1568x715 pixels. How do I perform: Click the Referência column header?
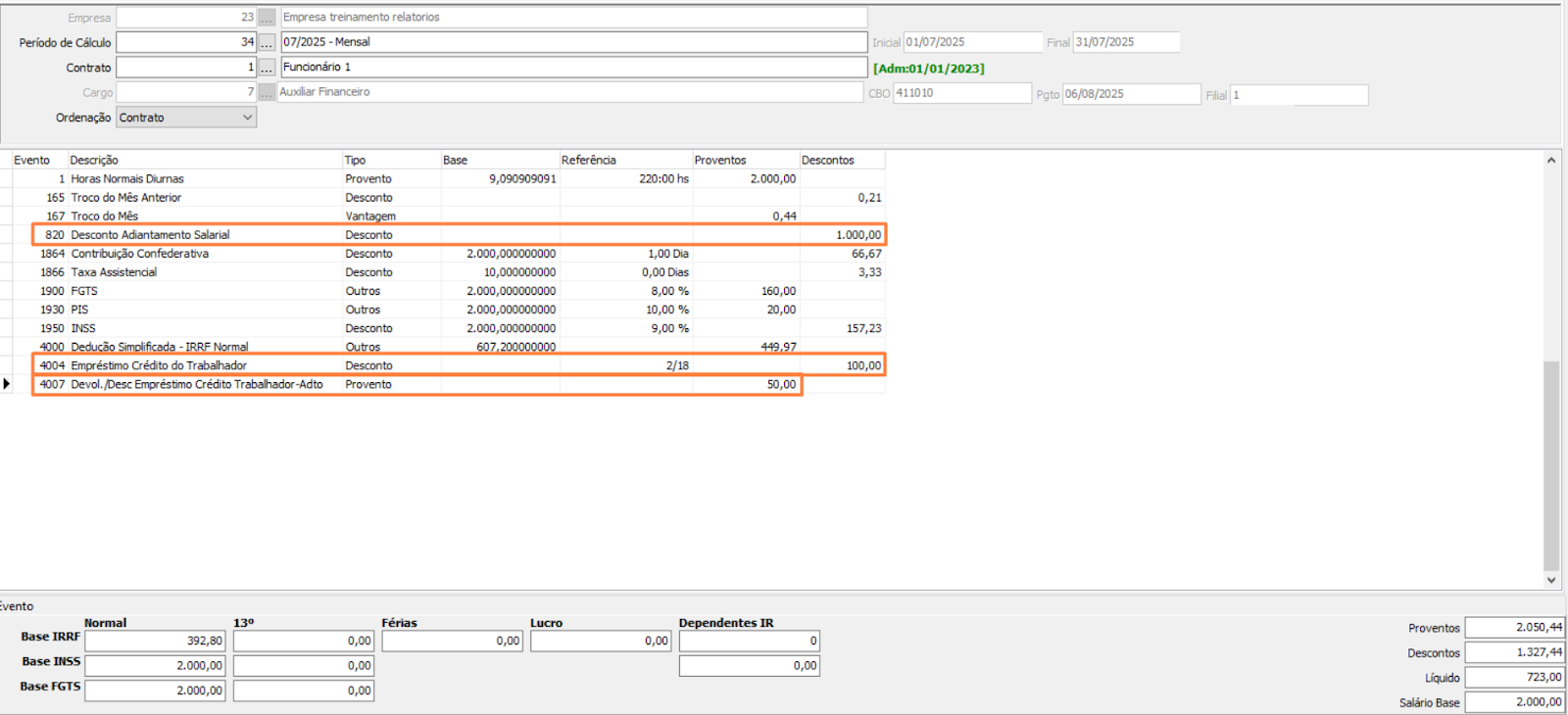(x=625, y=160)
